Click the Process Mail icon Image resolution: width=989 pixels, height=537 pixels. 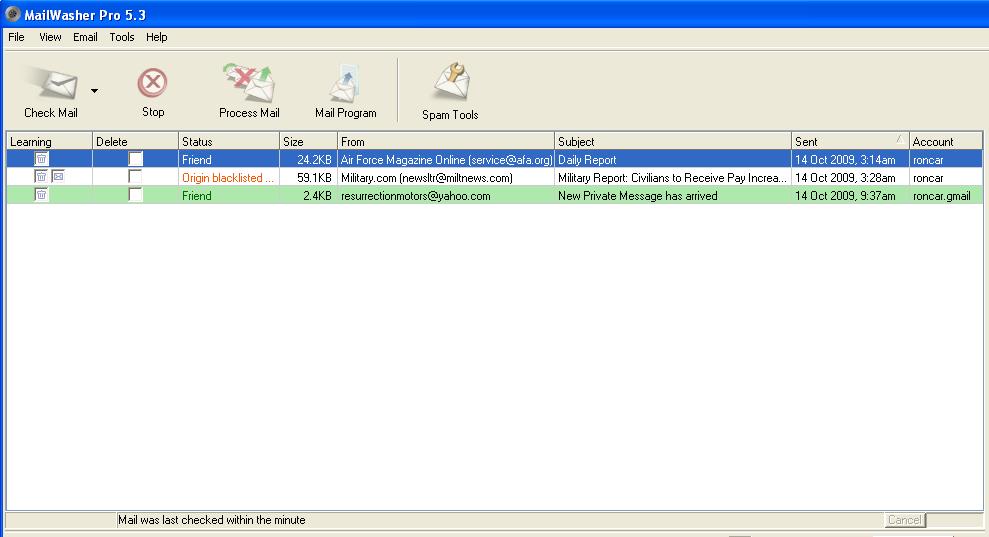coord(249,83)
